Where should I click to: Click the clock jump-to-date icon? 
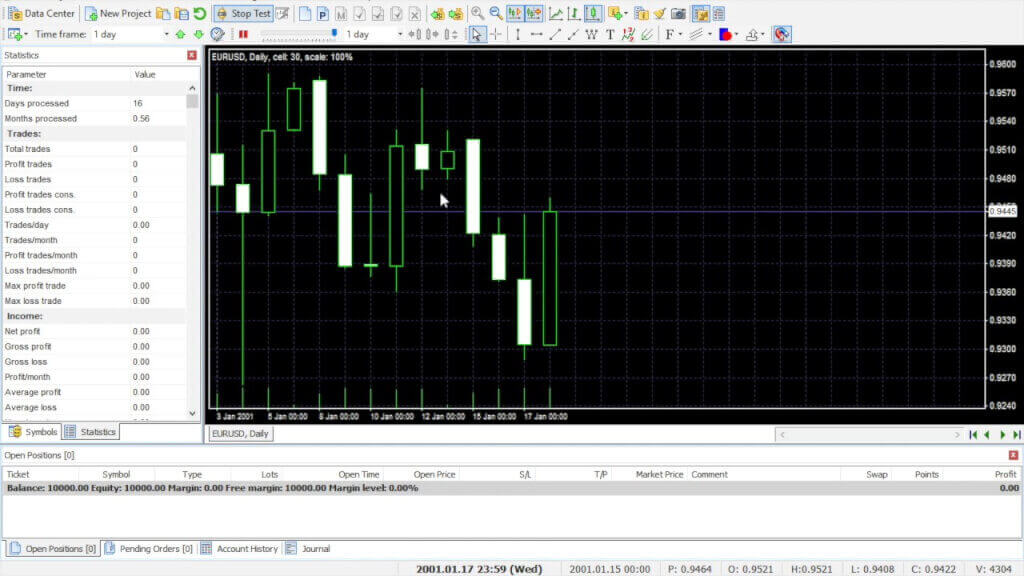(x=217, y=34)
